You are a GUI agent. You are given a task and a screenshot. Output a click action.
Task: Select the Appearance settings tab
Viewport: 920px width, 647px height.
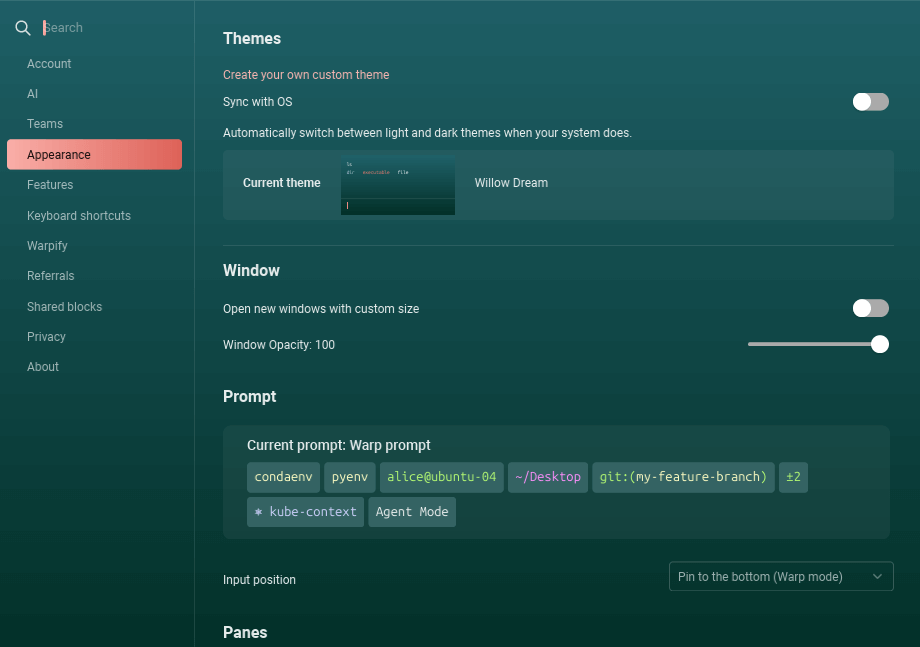(94, 154)
